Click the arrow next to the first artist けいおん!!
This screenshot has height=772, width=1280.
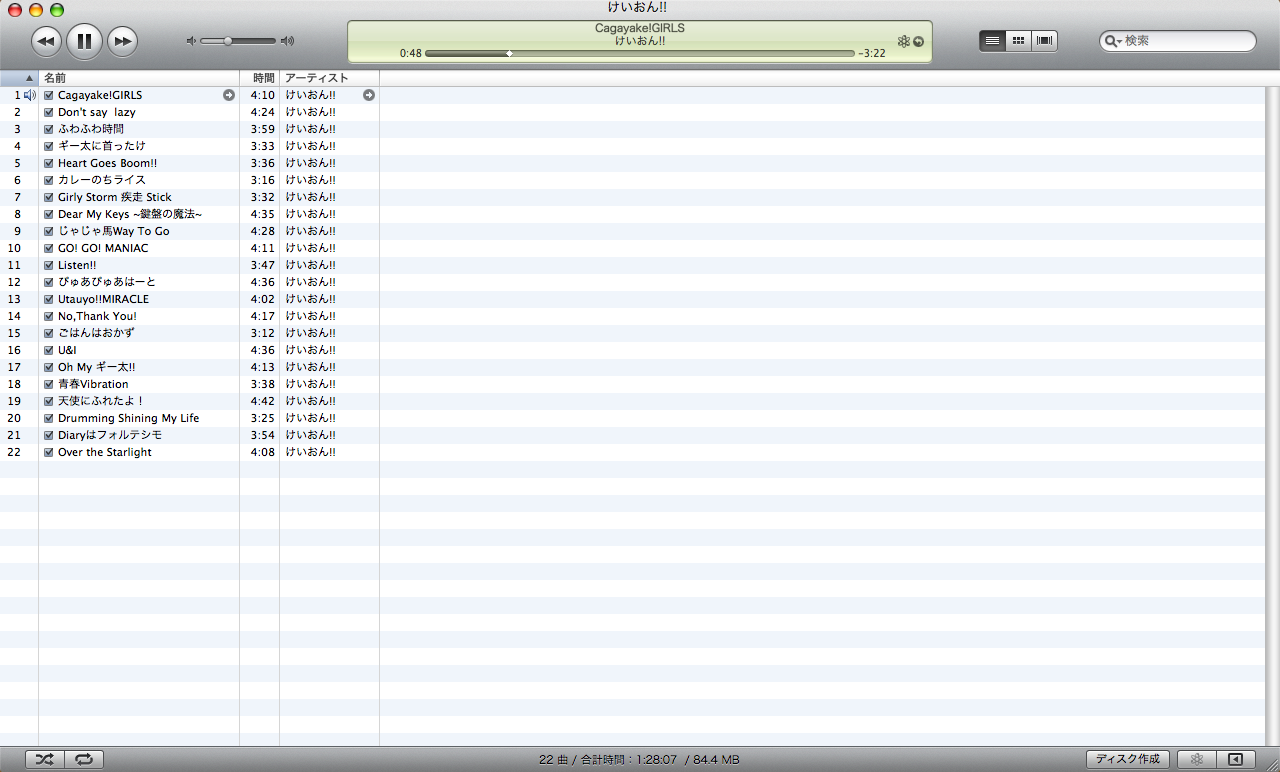pos(369,95)
